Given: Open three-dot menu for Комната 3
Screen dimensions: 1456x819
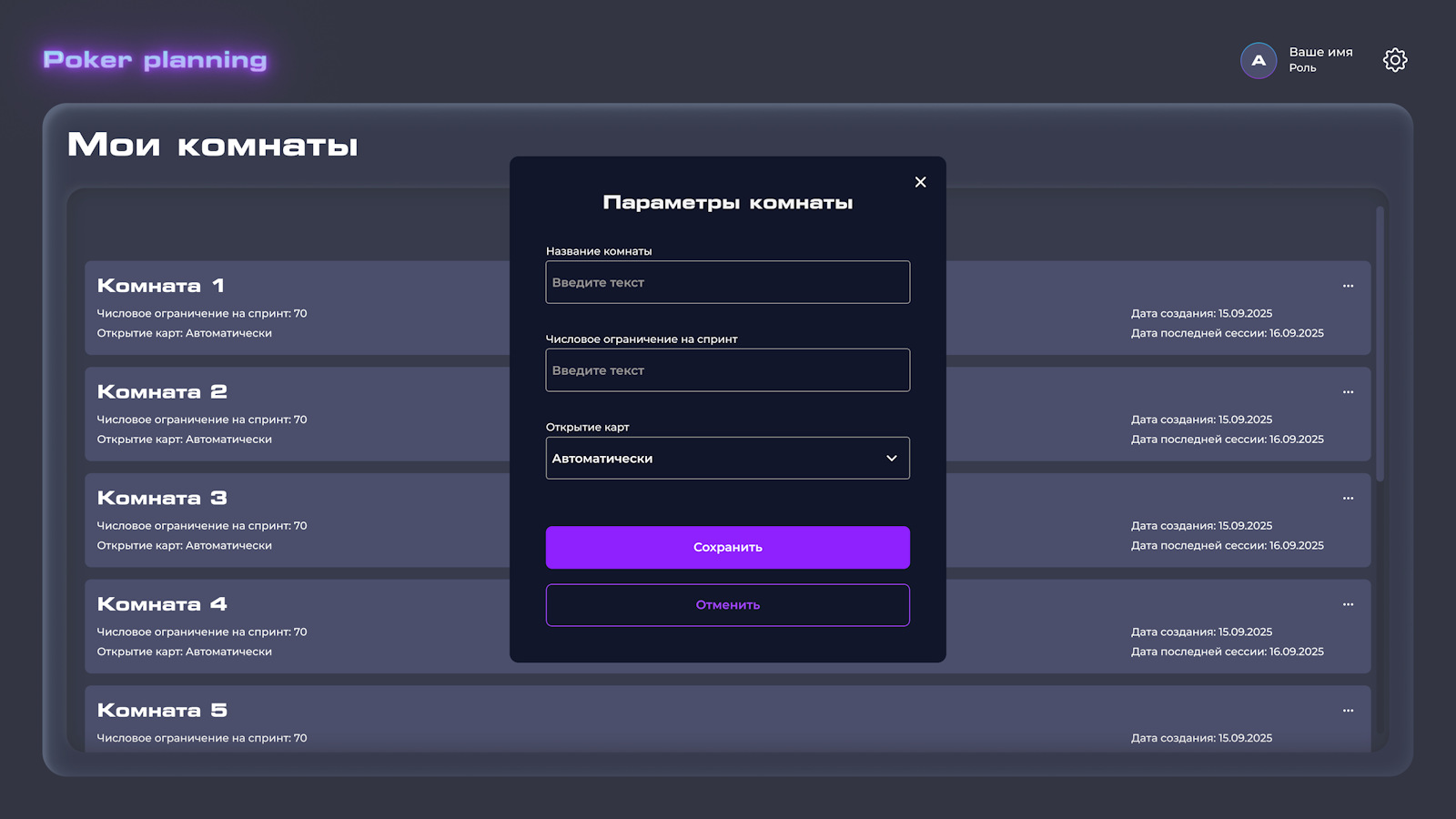Looking at the screenshot, I should click(x=1348, y=499).
